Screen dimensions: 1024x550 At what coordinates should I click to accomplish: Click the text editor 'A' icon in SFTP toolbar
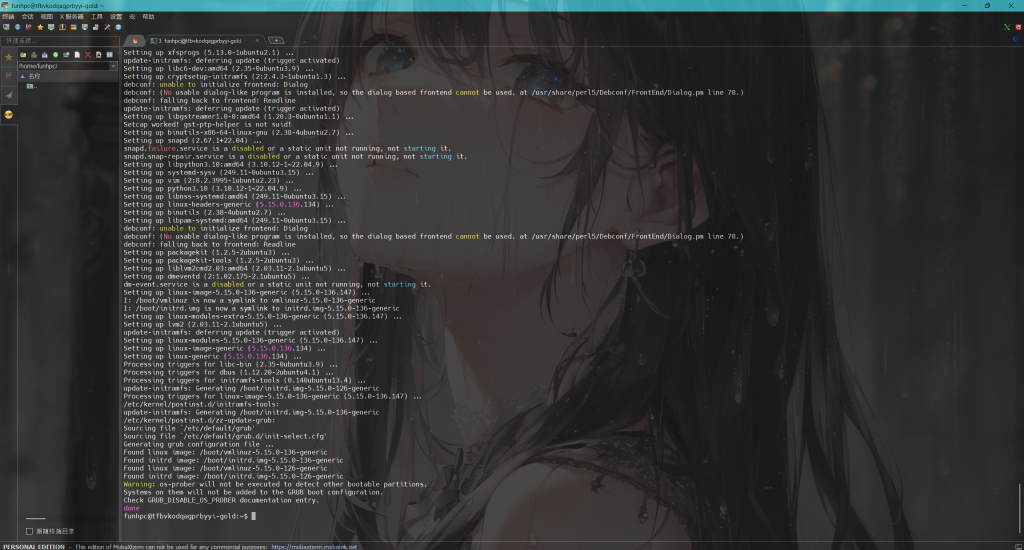[x=99, y=55]
